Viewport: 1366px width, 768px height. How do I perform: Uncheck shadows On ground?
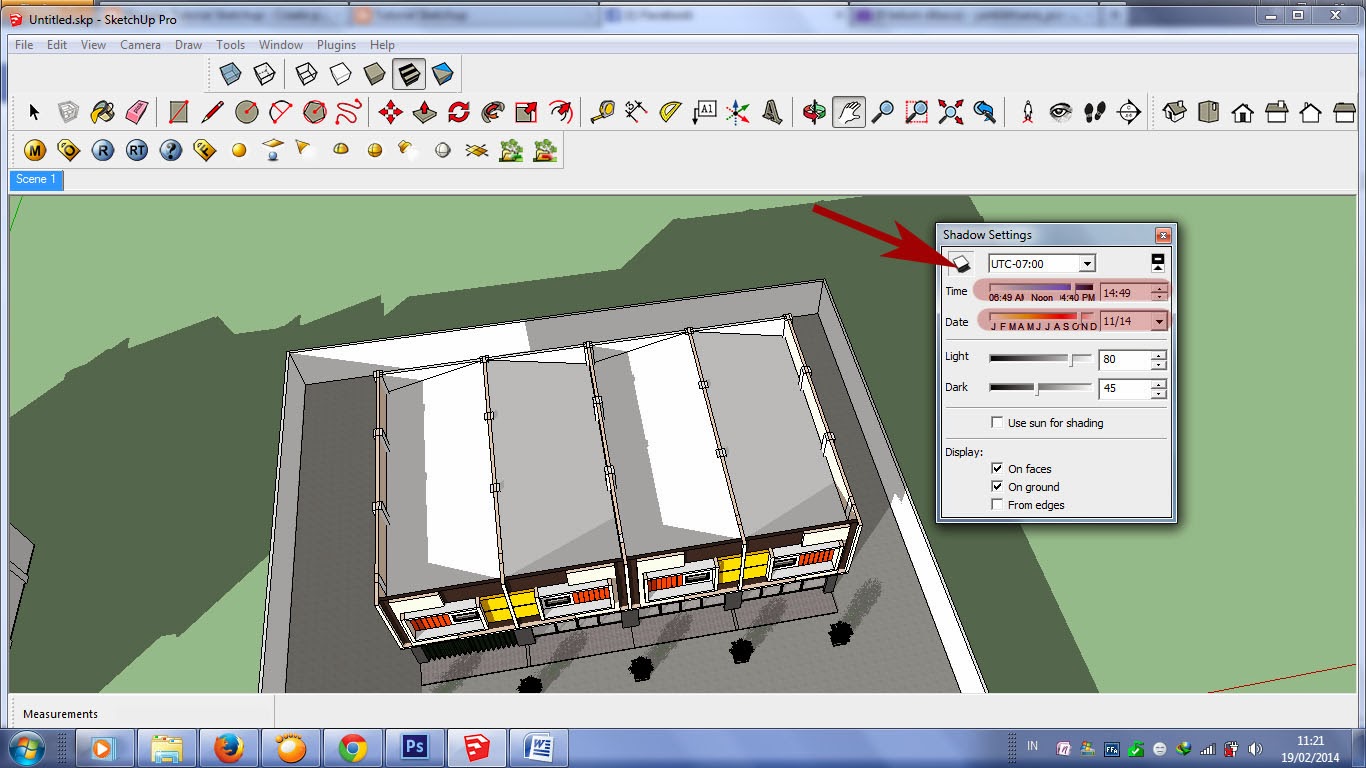[997, 487]
